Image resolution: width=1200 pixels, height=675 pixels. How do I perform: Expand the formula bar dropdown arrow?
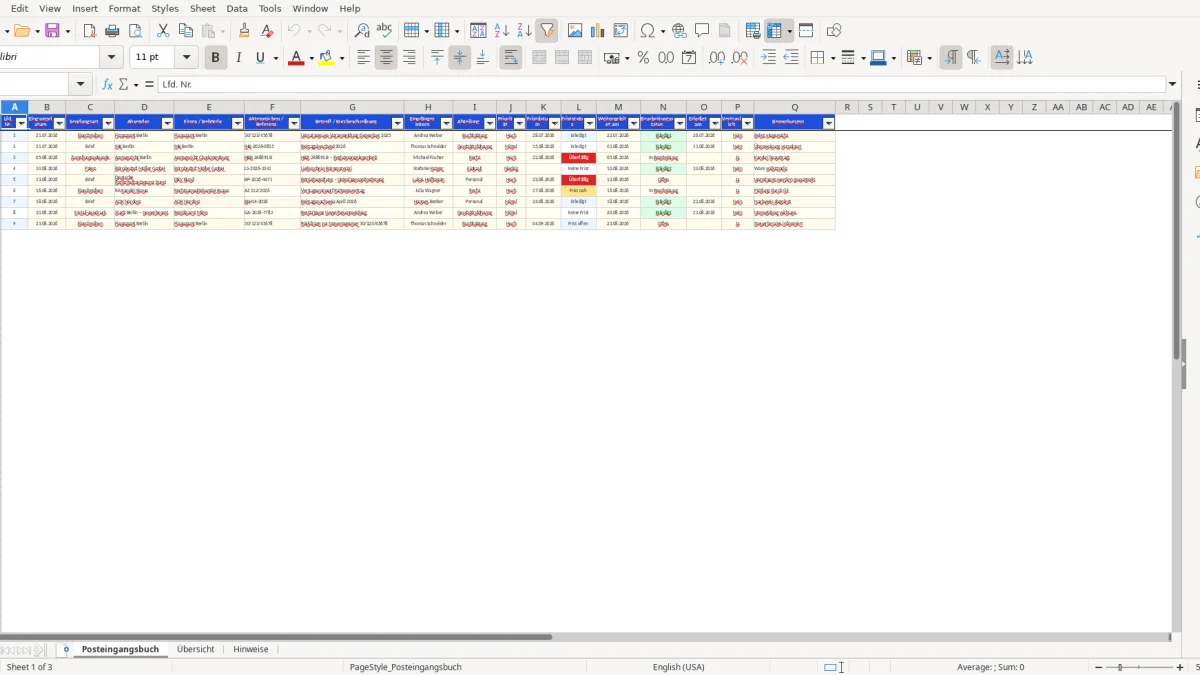click(x=1173, y=85)
